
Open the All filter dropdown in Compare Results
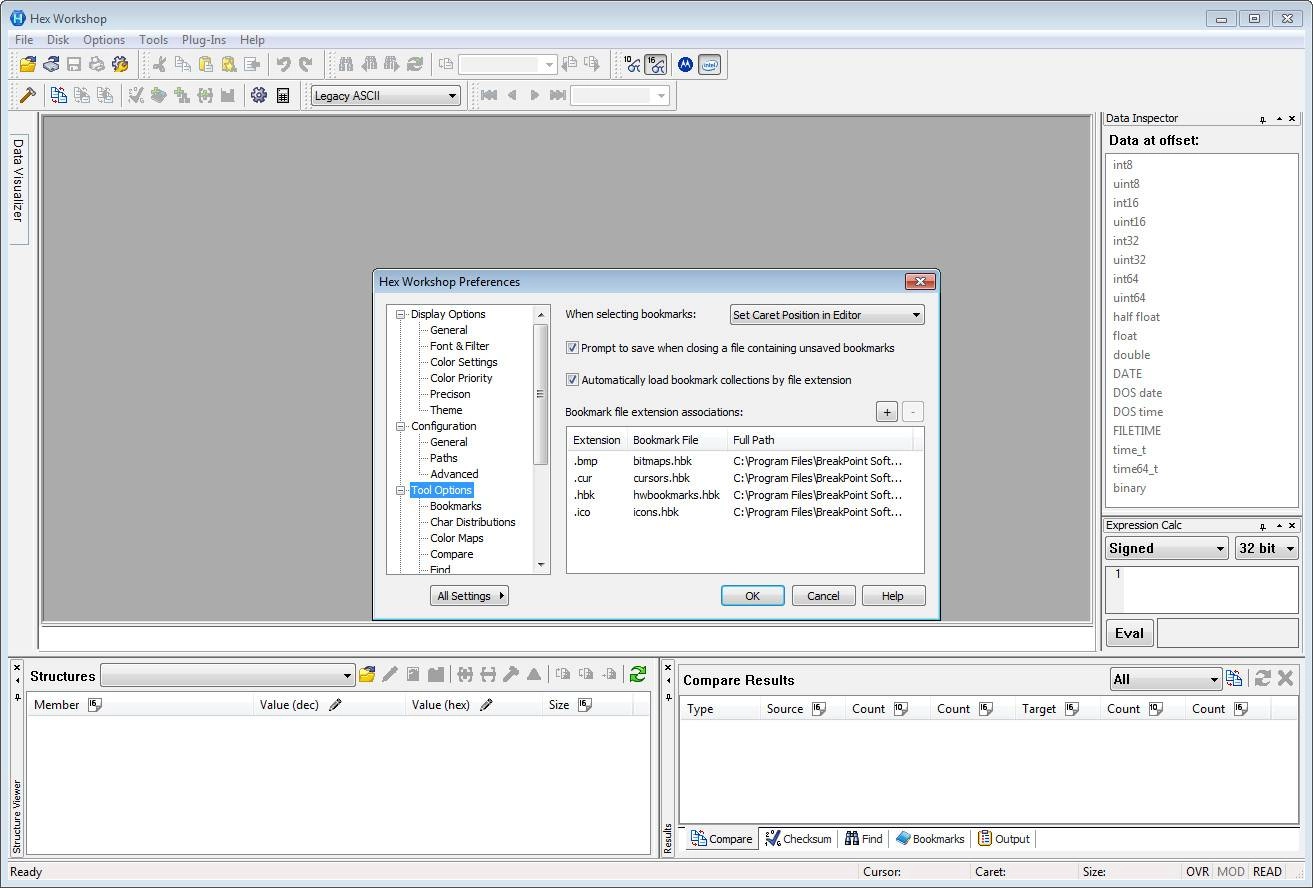click(1166, 679)
